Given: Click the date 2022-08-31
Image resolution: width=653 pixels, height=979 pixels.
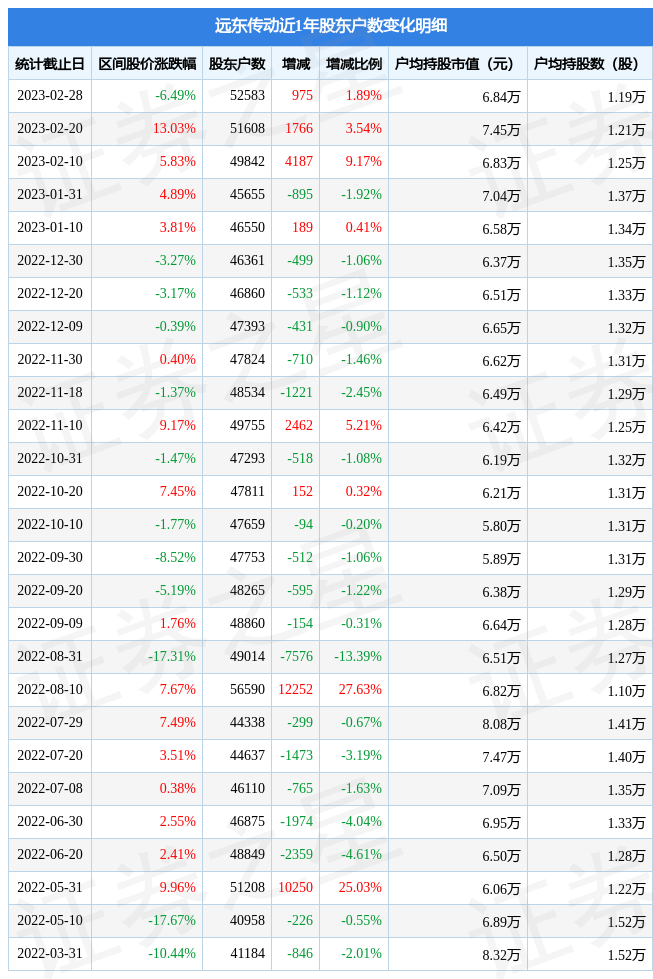Looking at the screenshot, I should (50, 658).
